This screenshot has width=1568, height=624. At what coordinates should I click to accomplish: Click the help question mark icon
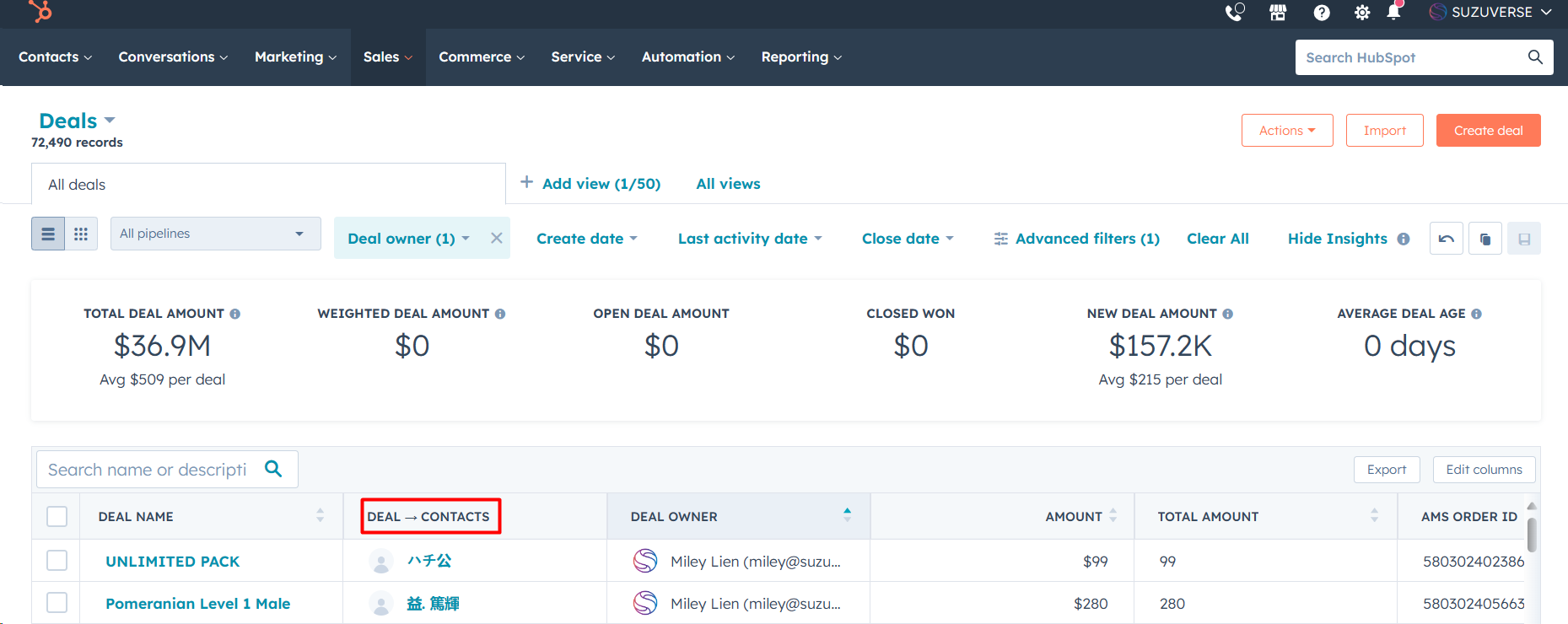tap(1321, 13)
